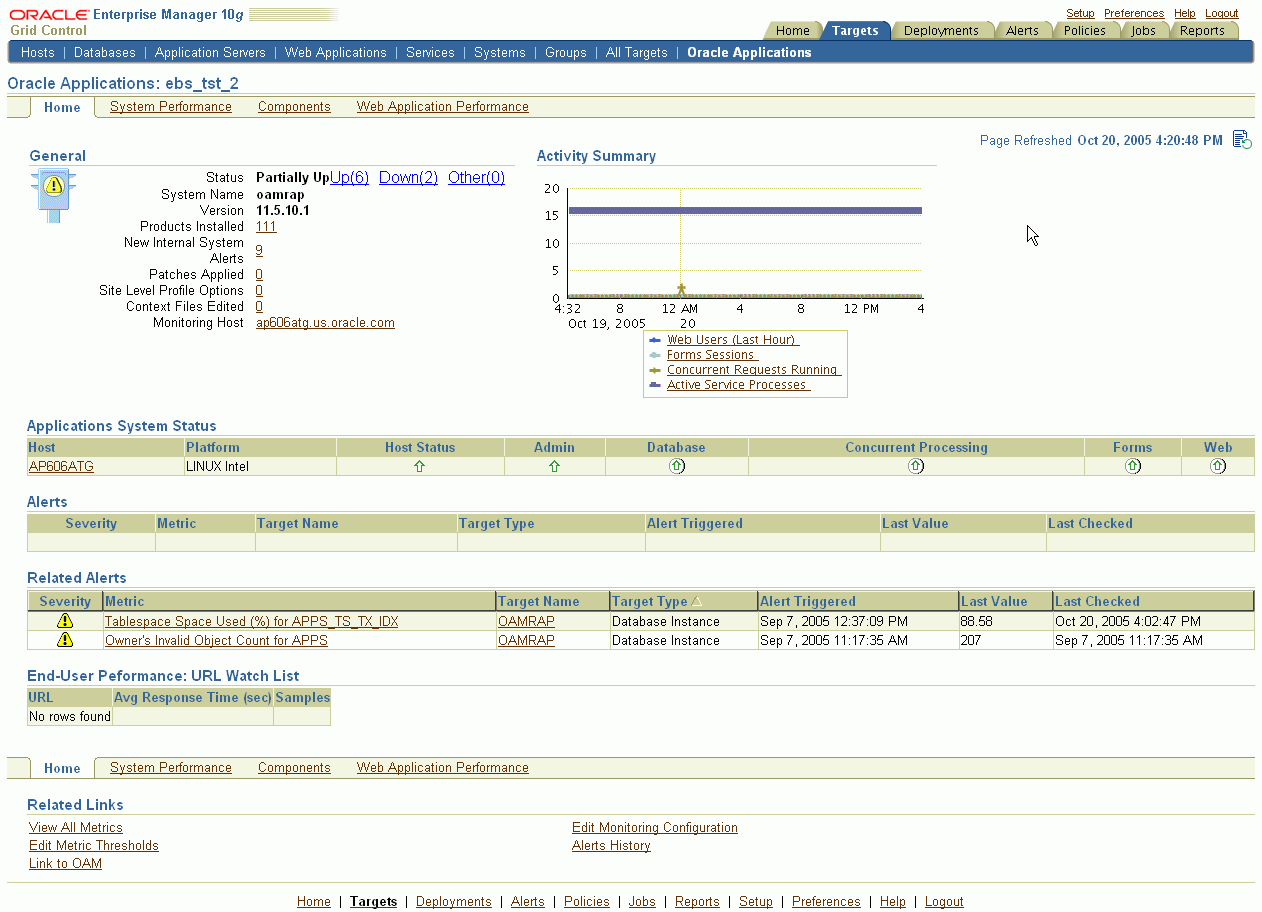
Task: Click the warning icon for Owner's Invalid Object Count alert
Action: coord(65,640)
